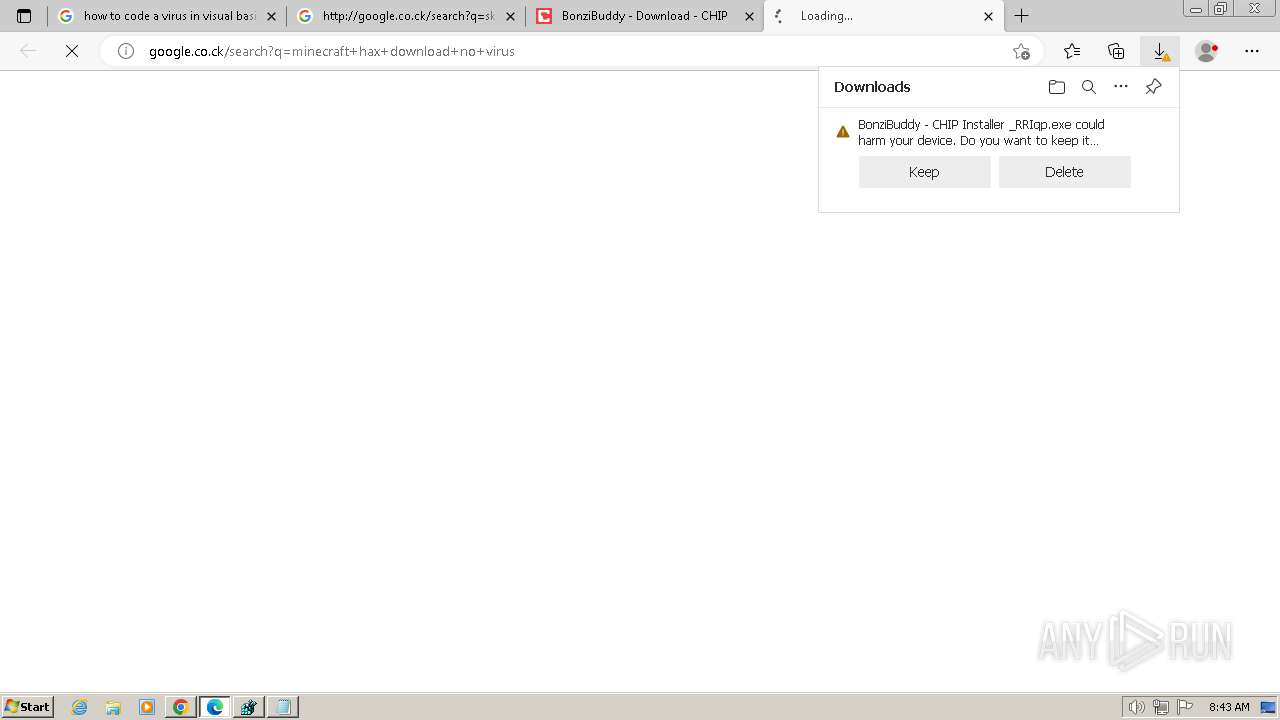Select Microsoft Edge taskbar icon
Screen dimensions: 1280x720
215,707
